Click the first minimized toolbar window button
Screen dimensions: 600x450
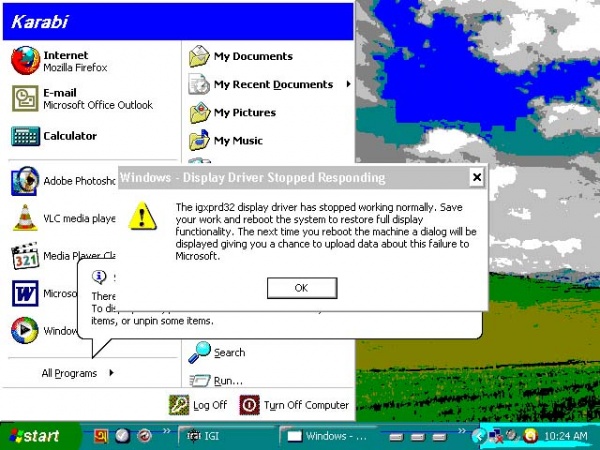point(396,437)
